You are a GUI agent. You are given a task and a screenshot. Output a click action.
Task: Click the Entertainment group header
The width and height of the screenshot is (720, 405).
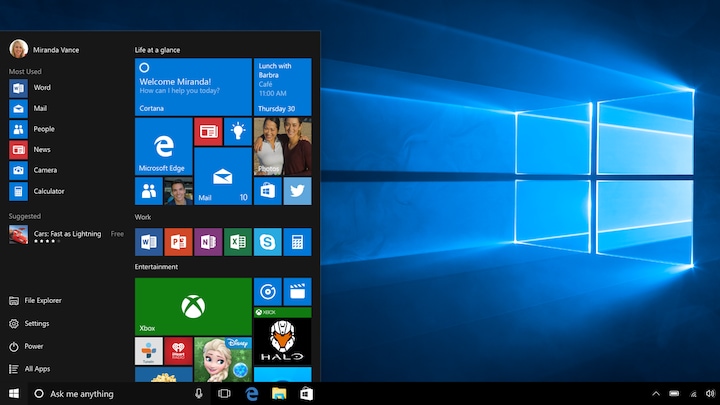click(x=156, y=267)
